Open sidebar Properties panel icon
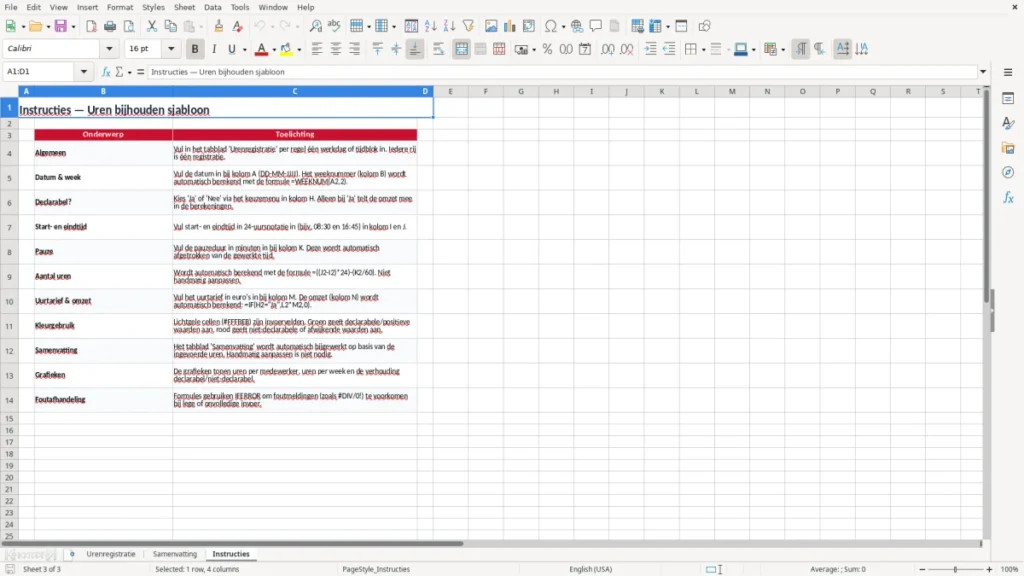This screenshot has height=576, width=1024. click(x=1008, y=99)
